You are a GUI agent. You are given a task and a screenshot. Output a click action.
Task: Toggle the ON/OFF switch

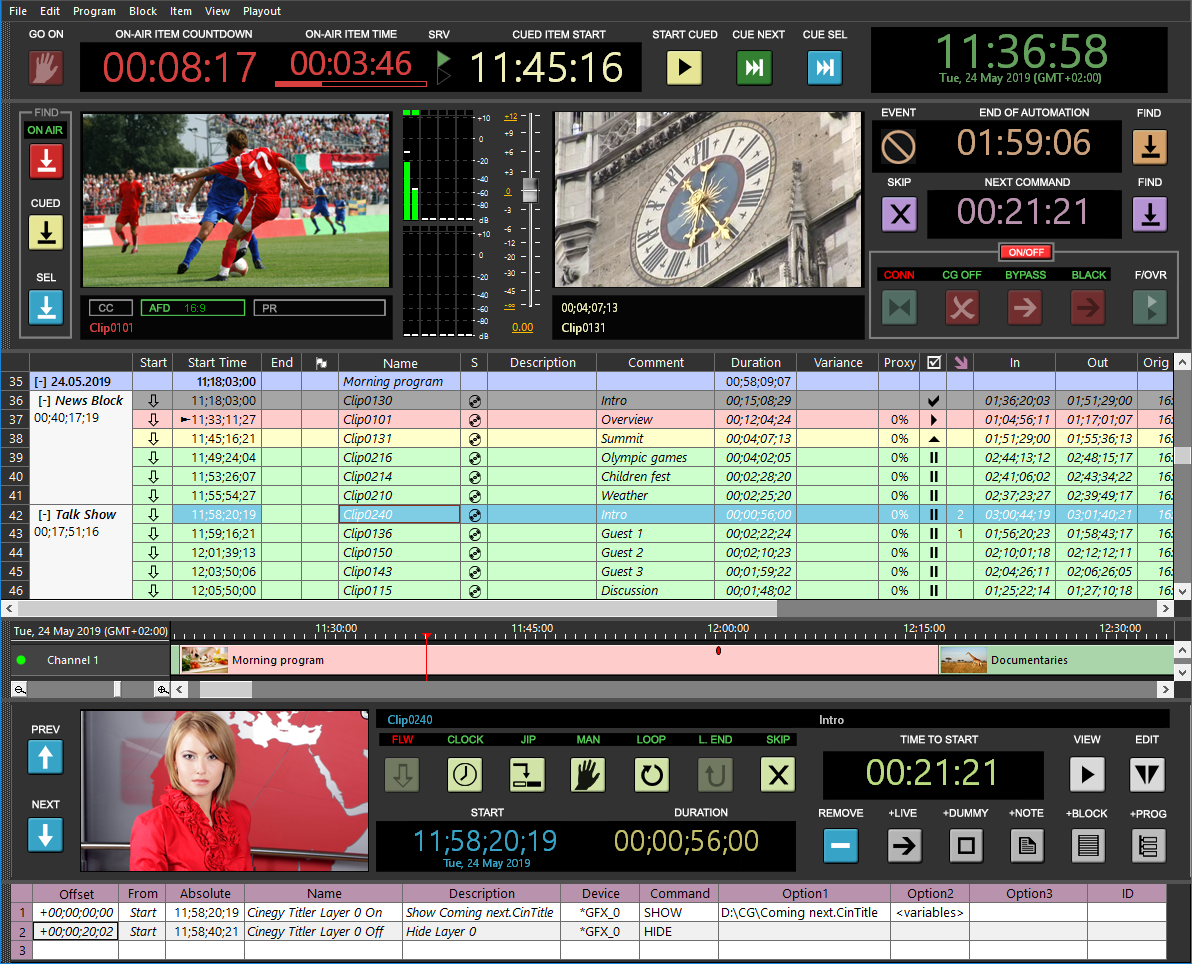pyautogui.click(x=1026, y=252)
